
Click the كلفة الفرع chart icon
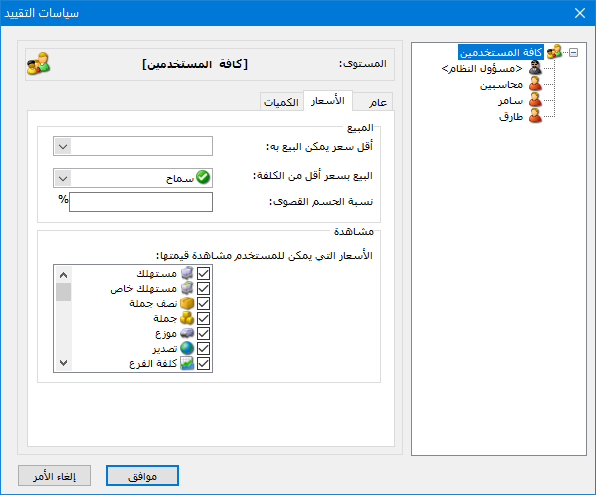187,363
